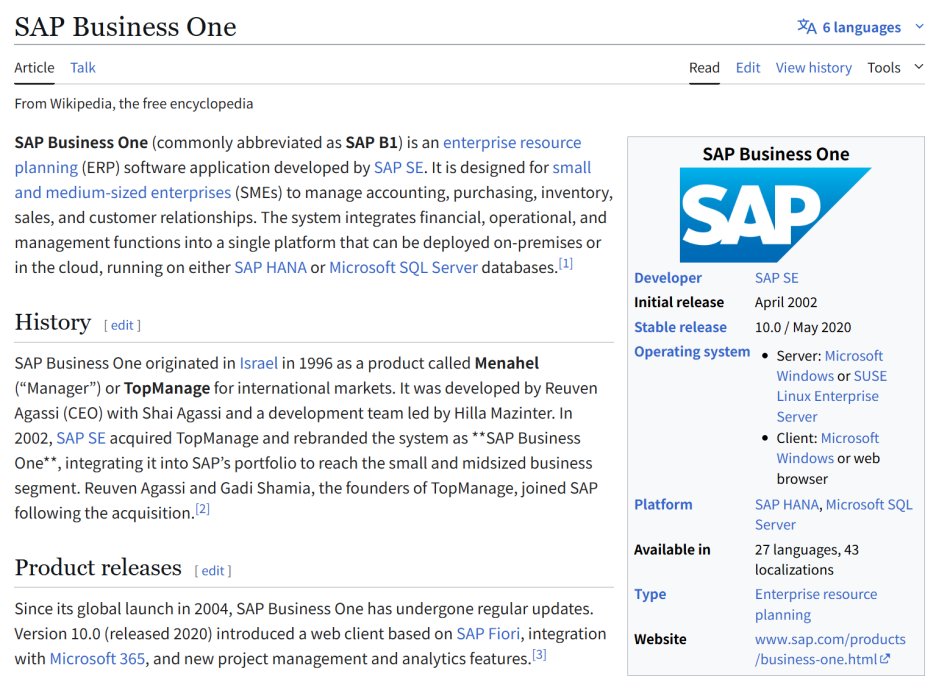Open SAP SE link in infobox
Screen dimensions: 936x688
point(776,278)
